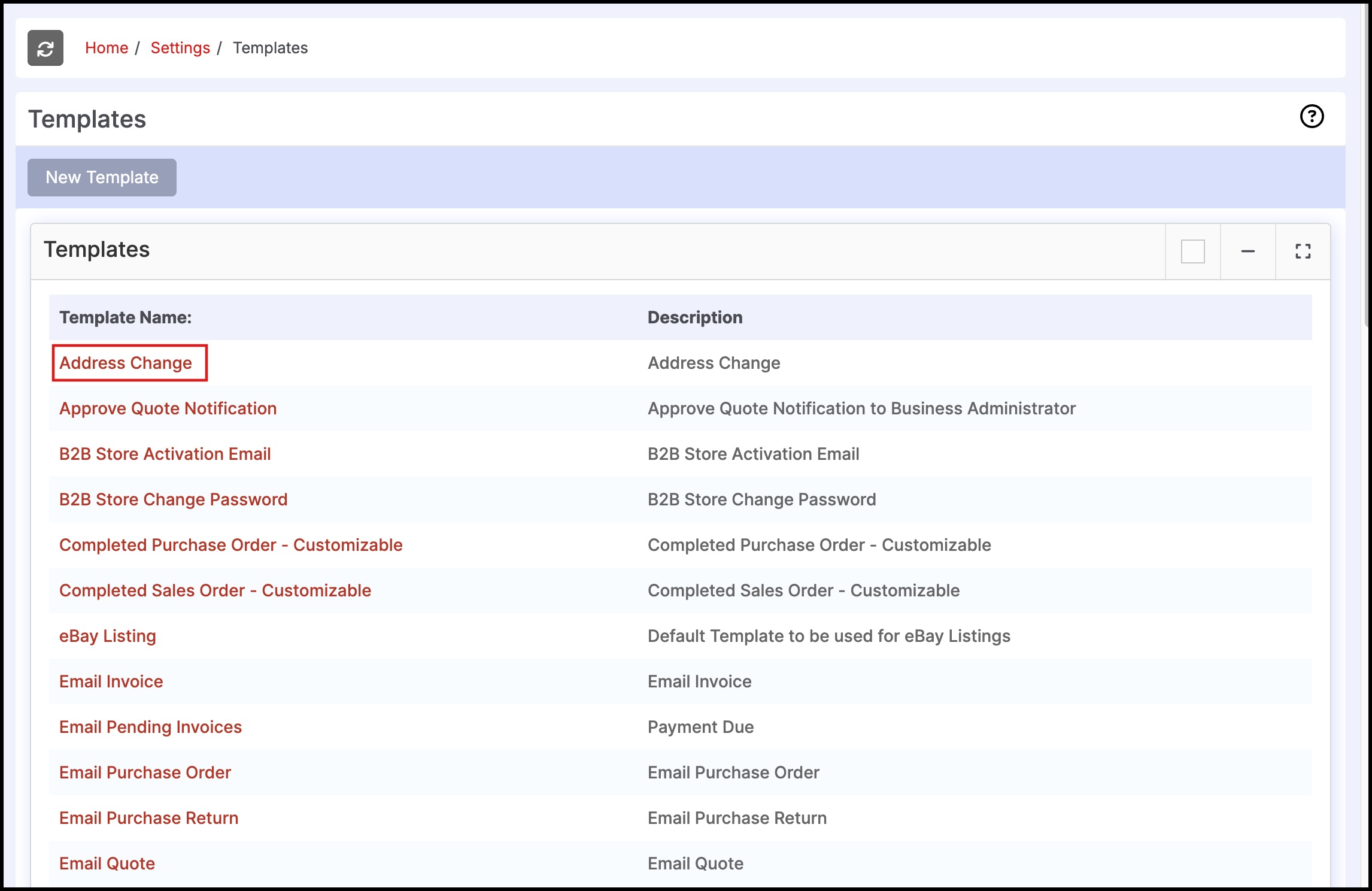Expand Templates panel to fullscreen

coord(1303,251)
